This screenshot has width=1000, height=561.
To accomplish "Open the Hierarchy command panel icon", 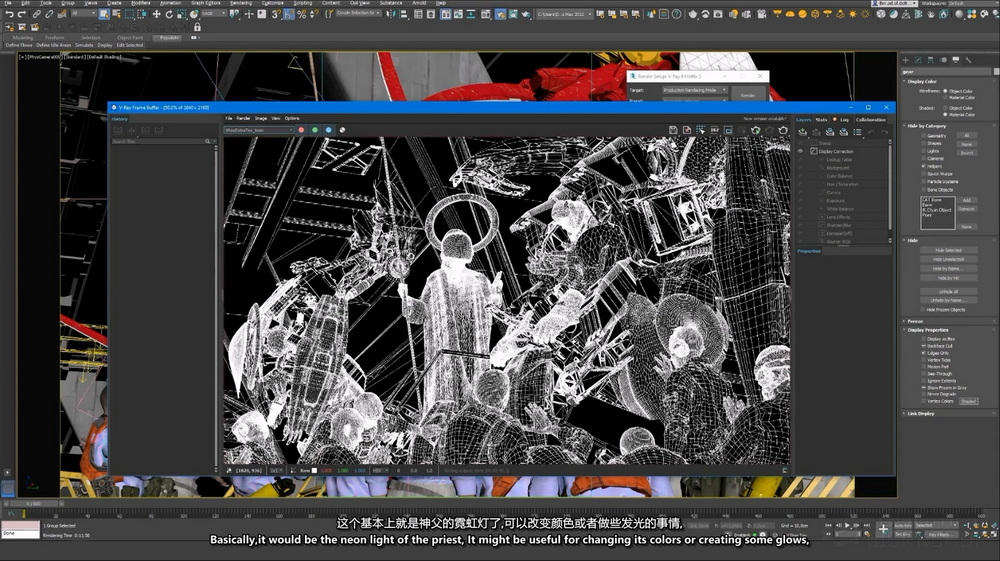I will (930, 60).
